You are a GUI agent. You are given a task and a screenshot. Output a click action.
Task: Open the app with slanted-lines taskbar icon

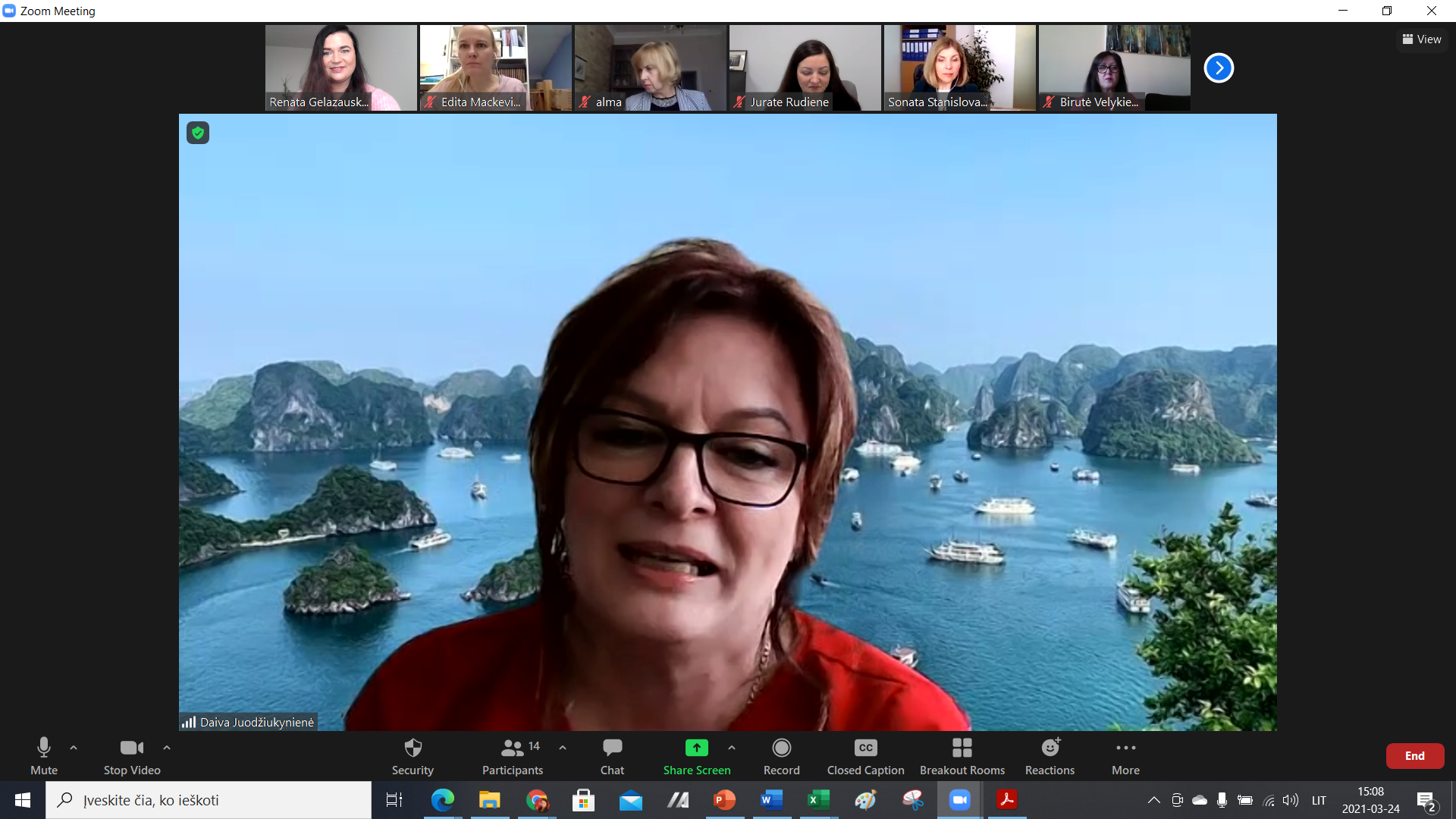678,800
